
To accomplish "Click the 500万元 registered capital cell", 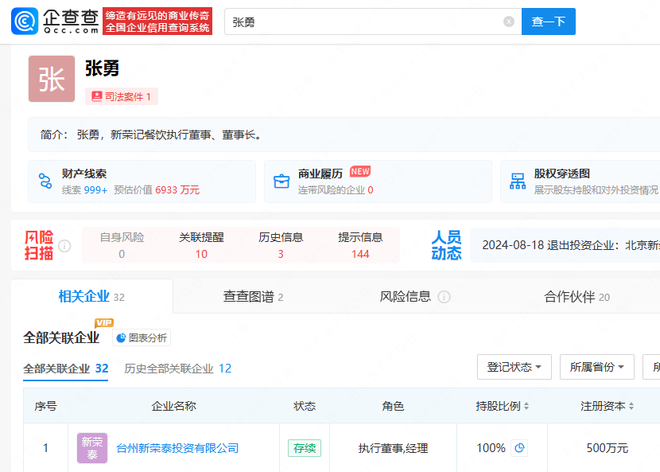I will [607, 448].
